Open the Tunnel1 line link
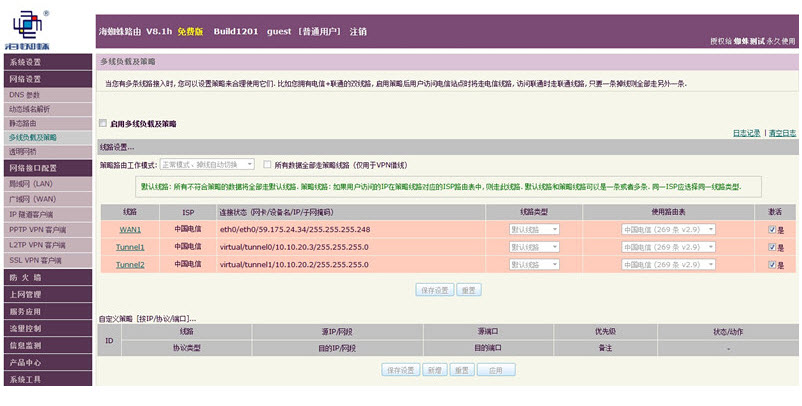 click(130, 247)
